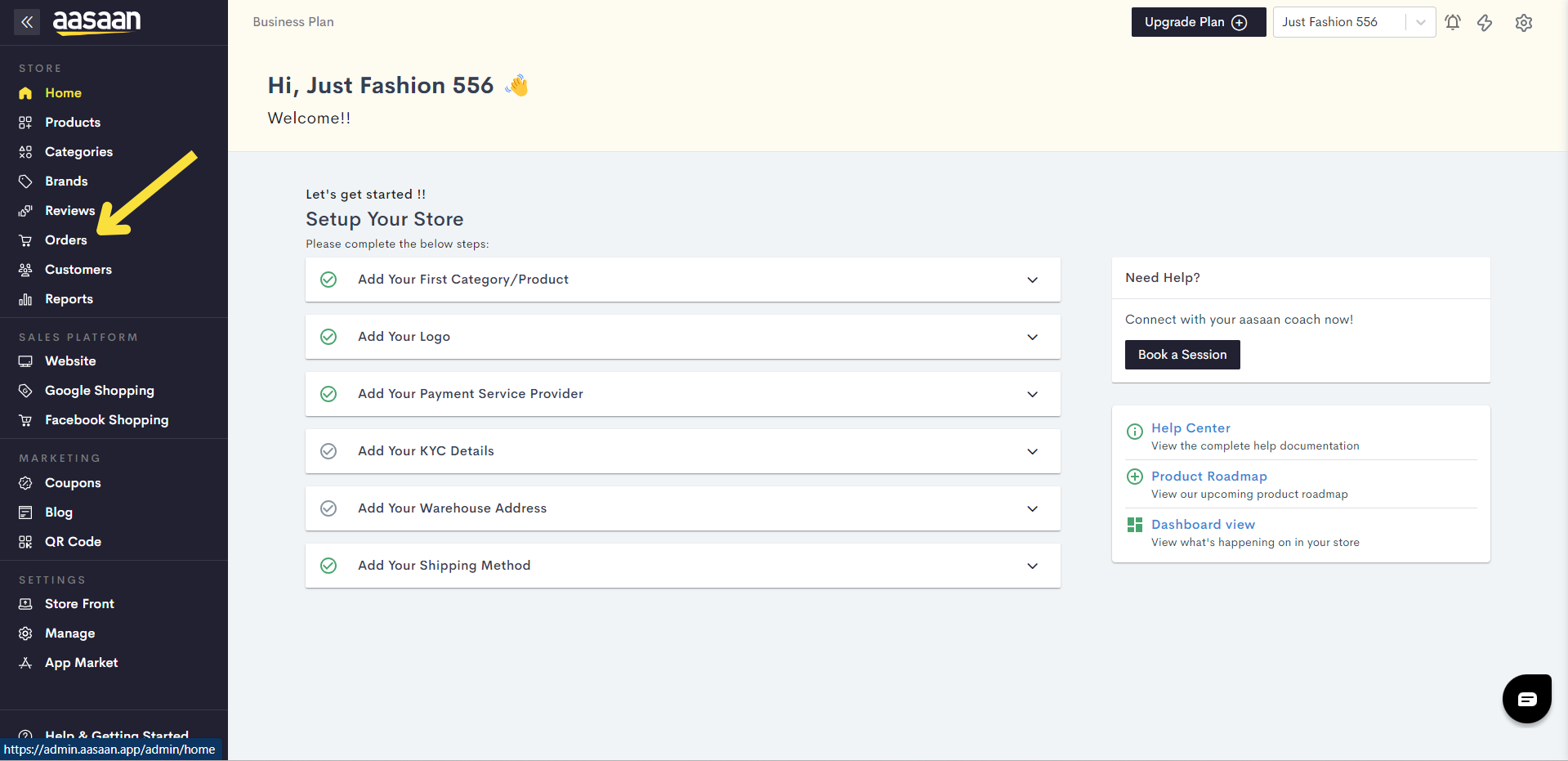This screenshot has width=1568, height=761.
Task: Click Add Your Warehouse Address step title
Action: coord(452,508)
